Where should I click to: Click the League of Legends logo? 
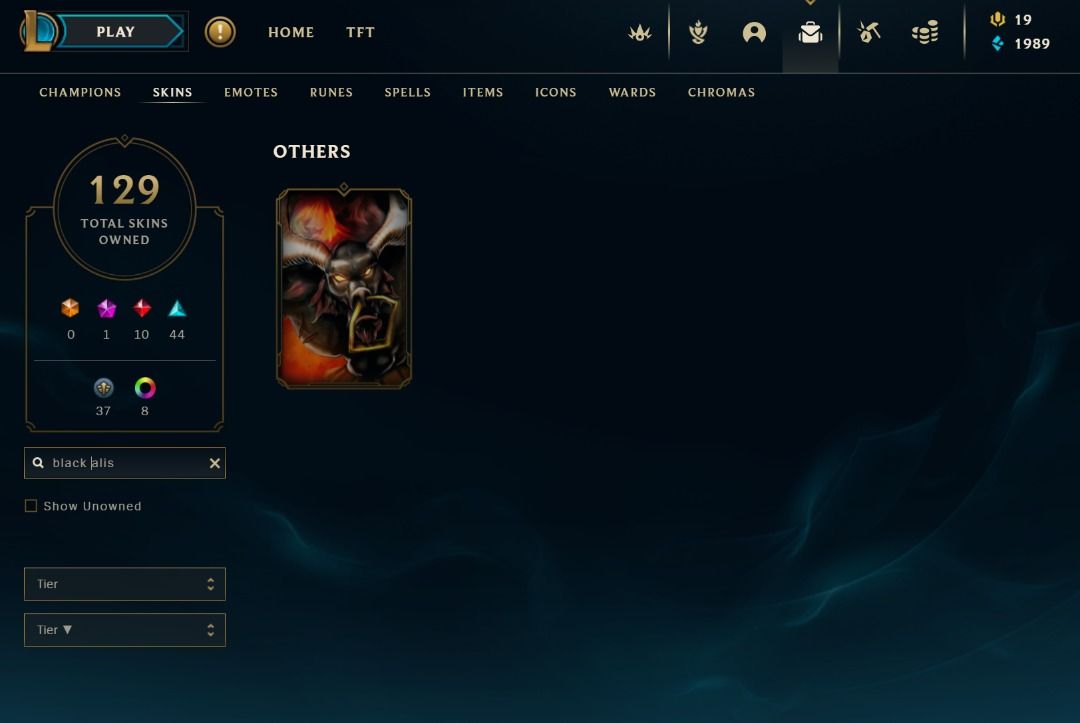click(39, 31)
